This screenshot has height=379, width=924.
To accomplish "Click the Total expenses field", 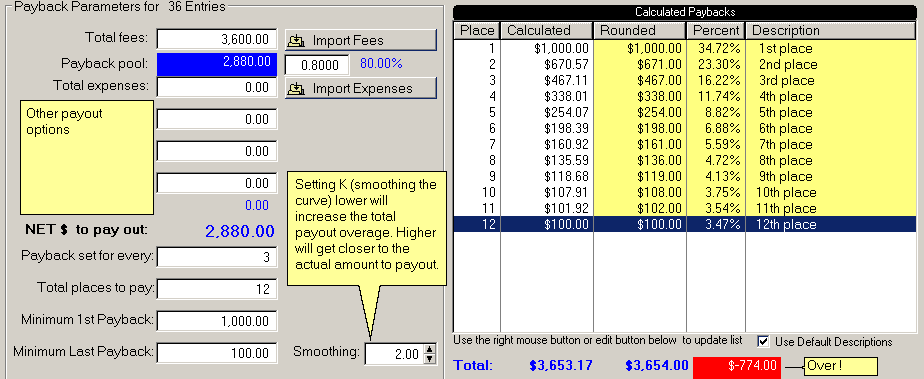I will (x=216, y=87).
